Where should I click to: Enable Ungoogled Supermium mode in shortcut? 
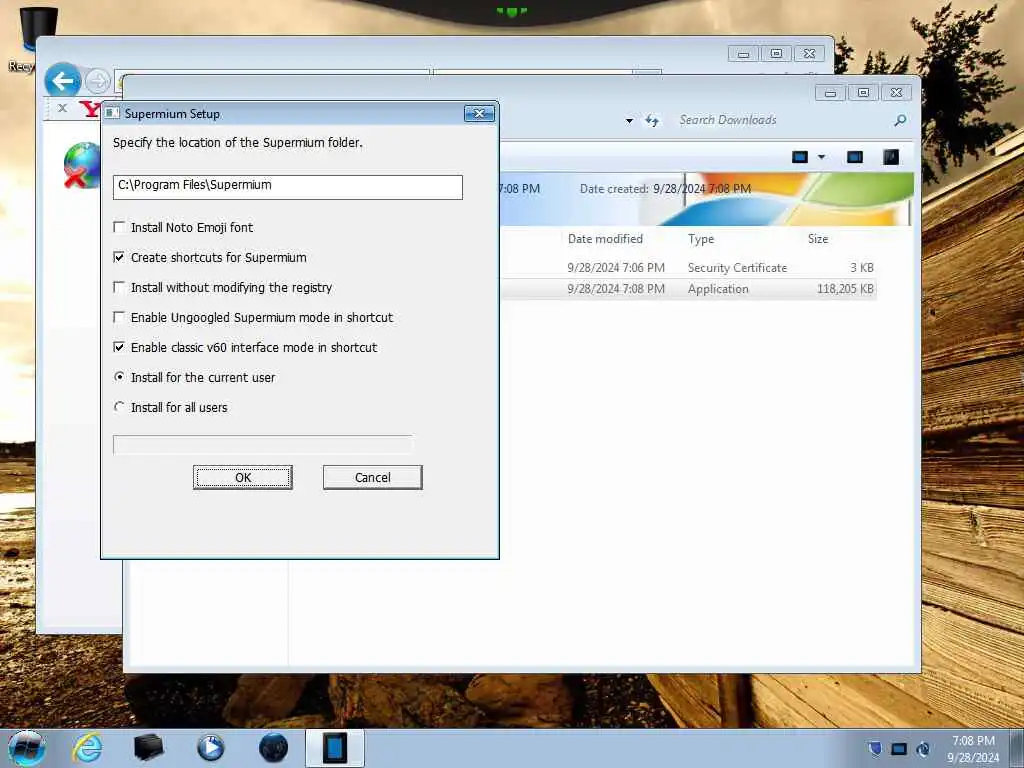click(119, 317)
